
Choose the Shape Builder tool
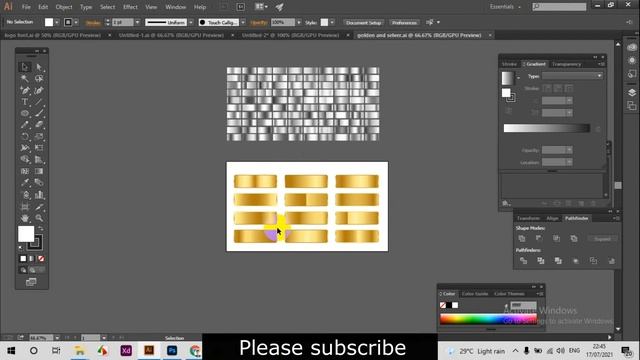point(25,159)
